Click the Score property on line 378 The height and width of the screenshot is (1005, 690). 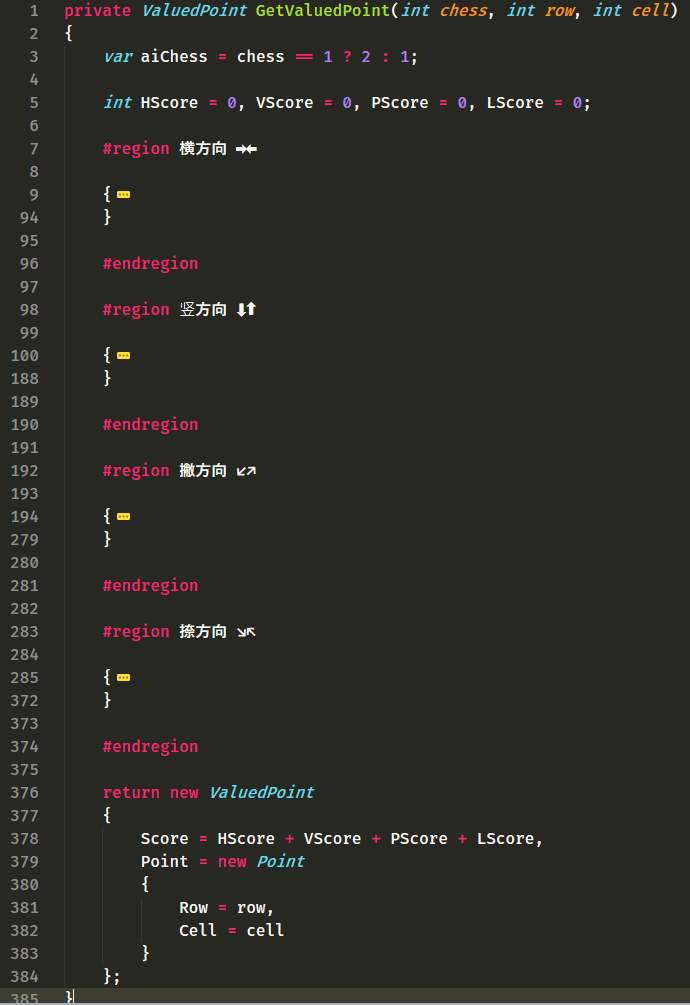164,839
